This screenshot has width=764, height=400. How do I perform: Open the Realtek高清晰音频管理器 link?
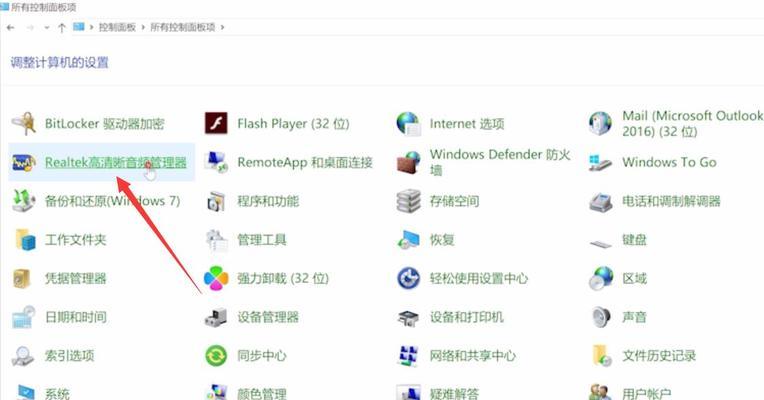tap(115, 162)
